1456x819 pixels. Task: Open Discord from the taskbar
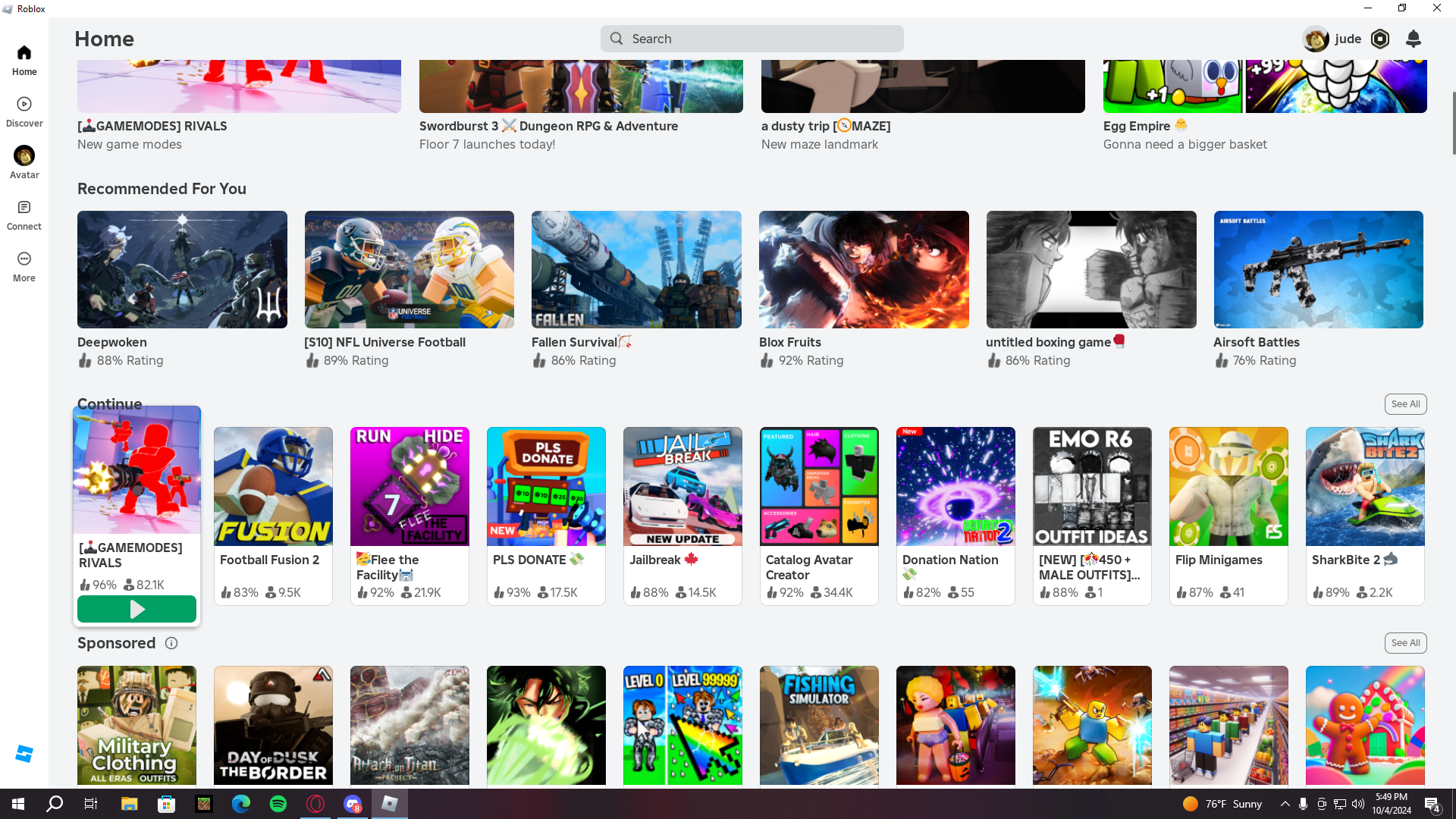(353, 804)
